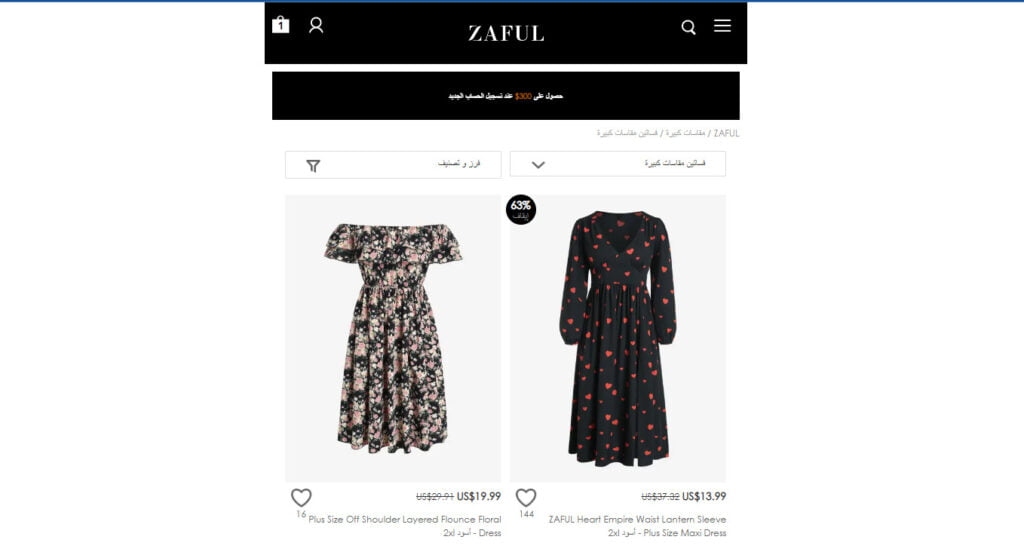
Task: Favorite the heart print maxi dress
Action: coord(526,498)
